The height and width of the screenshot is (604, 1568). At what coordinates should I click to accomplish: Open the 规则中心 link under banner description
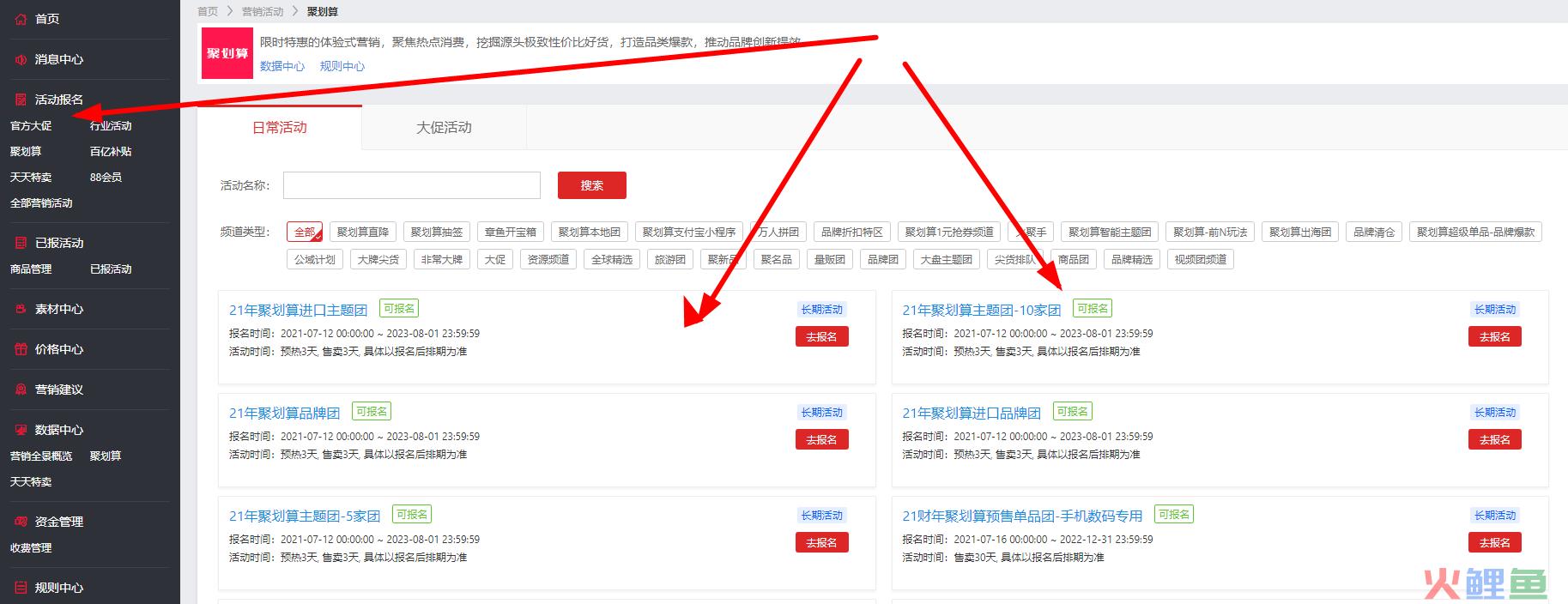coord(342,66)
